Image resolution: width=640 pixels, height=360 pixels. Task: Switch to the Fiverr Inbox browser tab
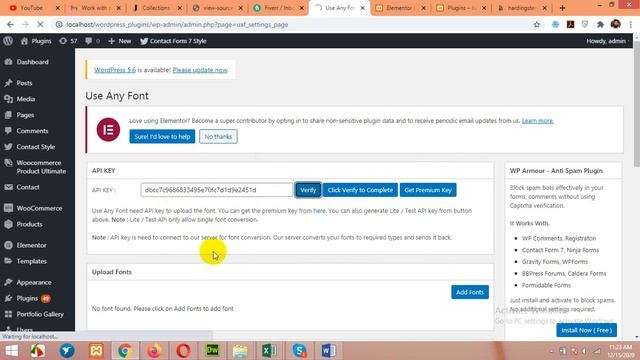278,8
